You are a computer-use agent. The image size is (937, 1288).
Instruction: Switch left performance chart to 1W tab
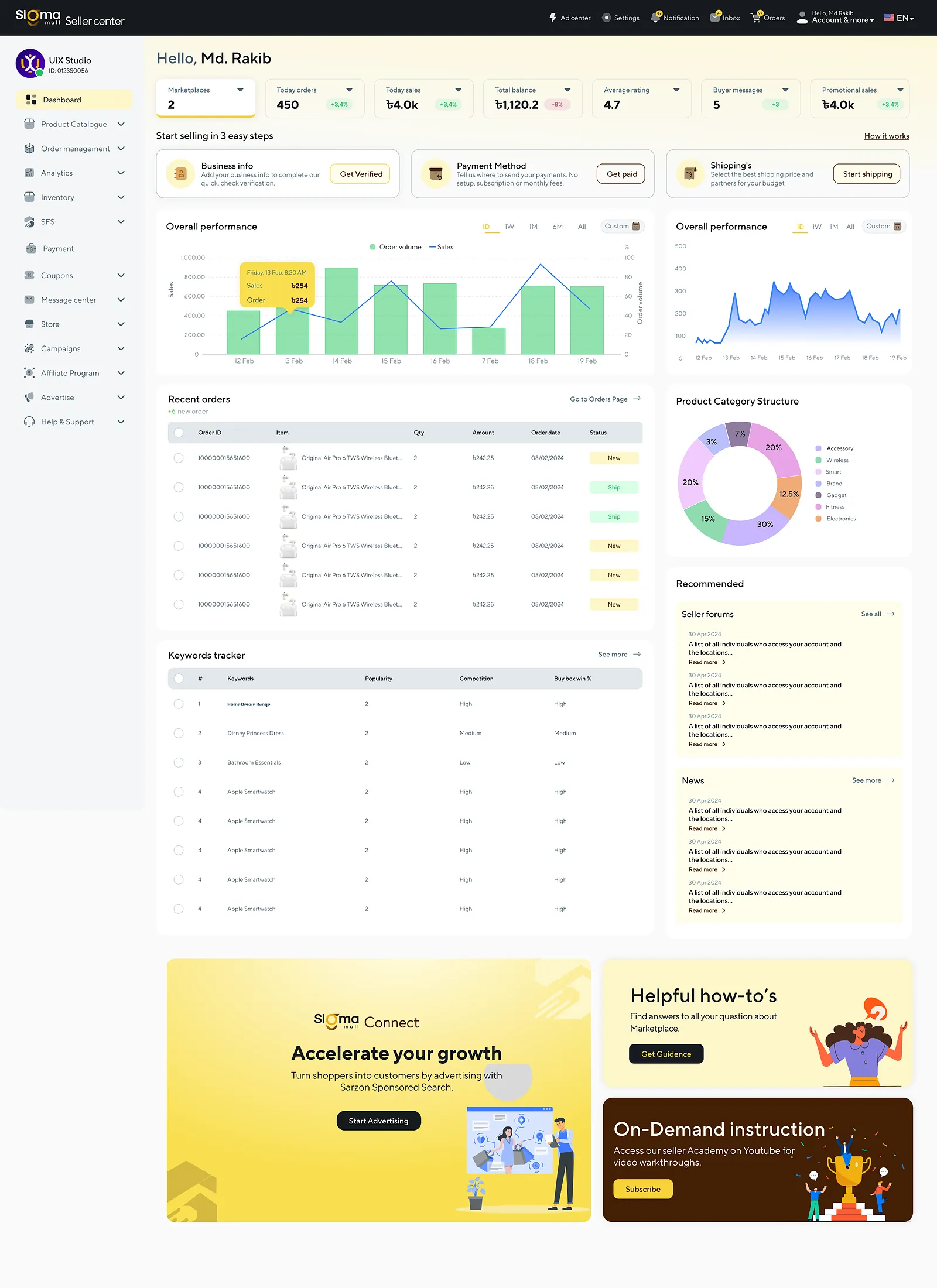pyautogui.click(x=509, y=227)
